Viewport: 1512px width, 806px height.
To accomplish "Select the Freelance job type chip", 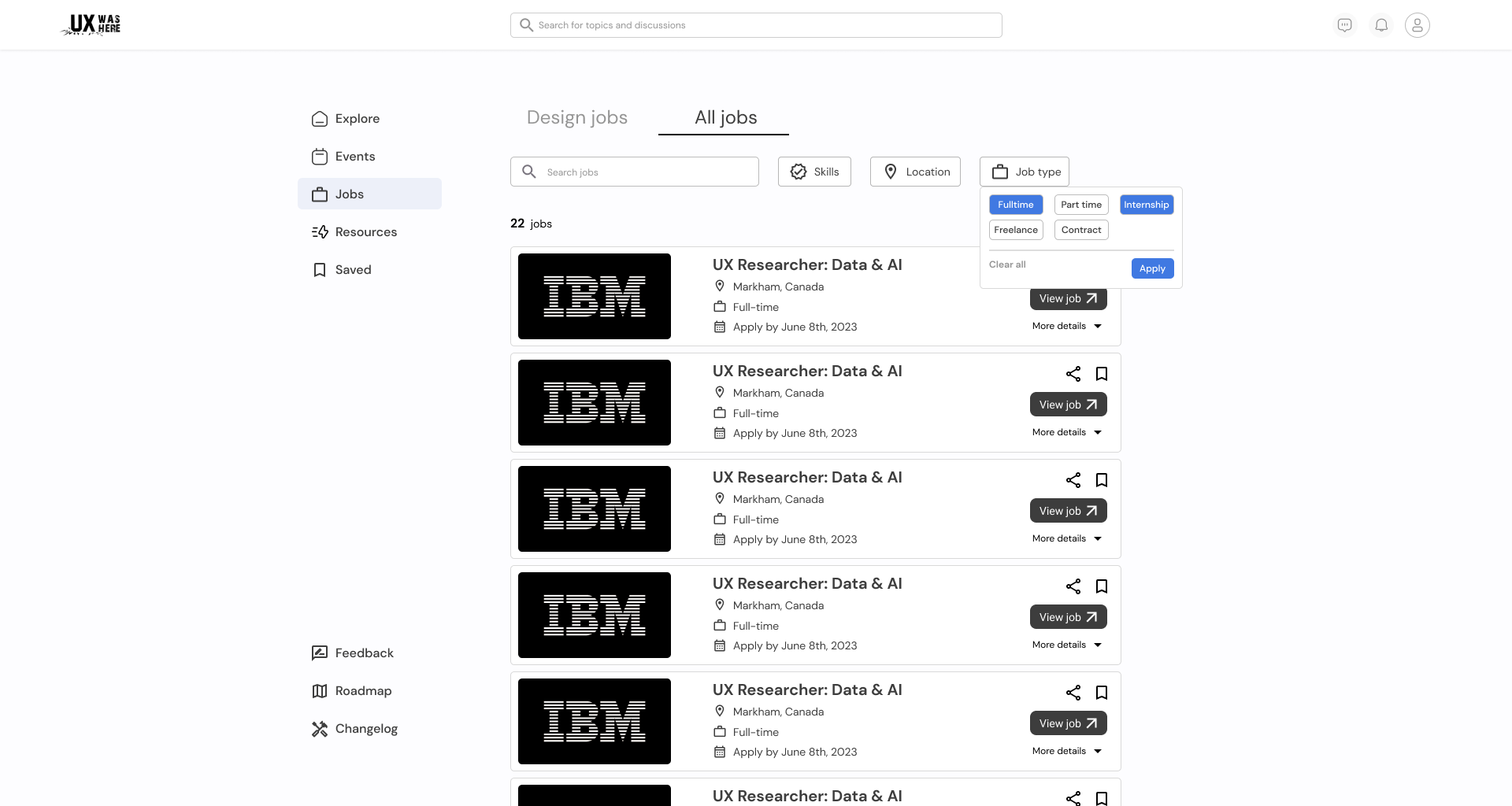I will pos(1016,230).
